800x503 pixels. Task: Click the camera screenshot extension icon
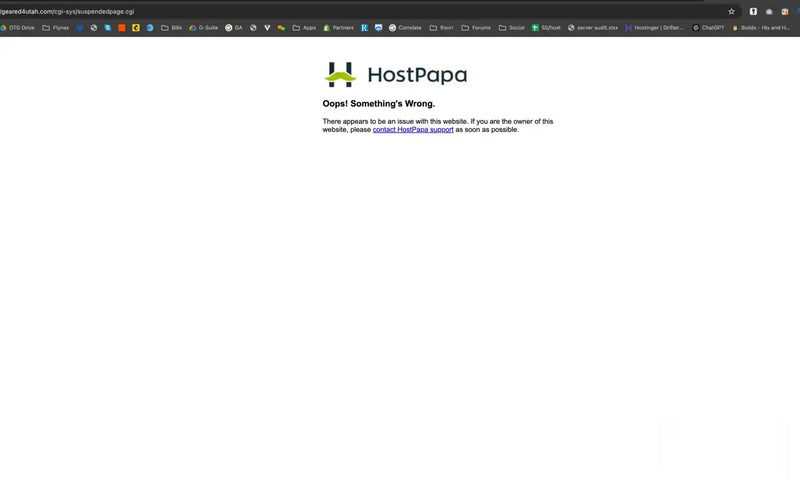(x=769, y=11)
